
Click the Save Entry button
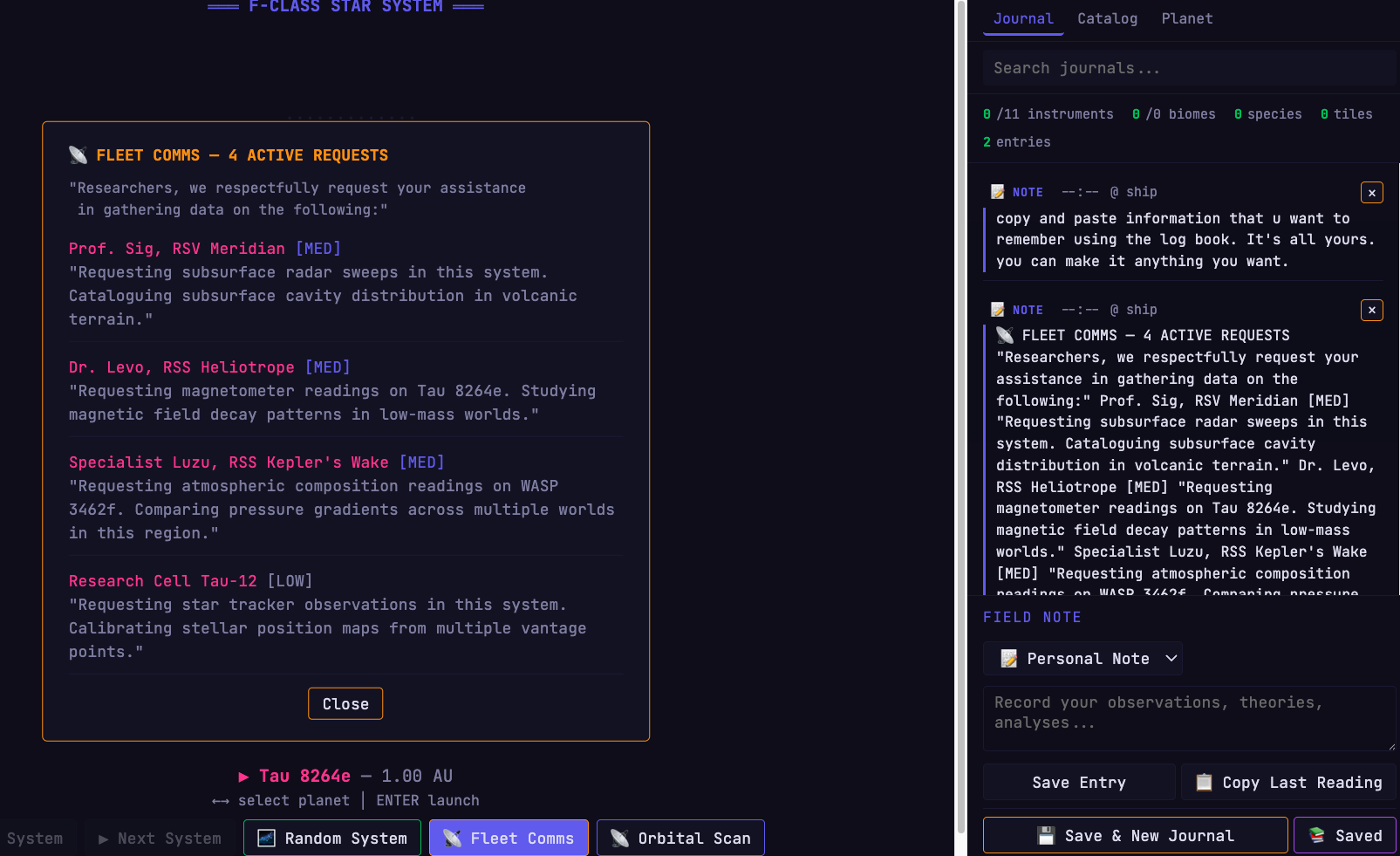[x=1079, y=783]
